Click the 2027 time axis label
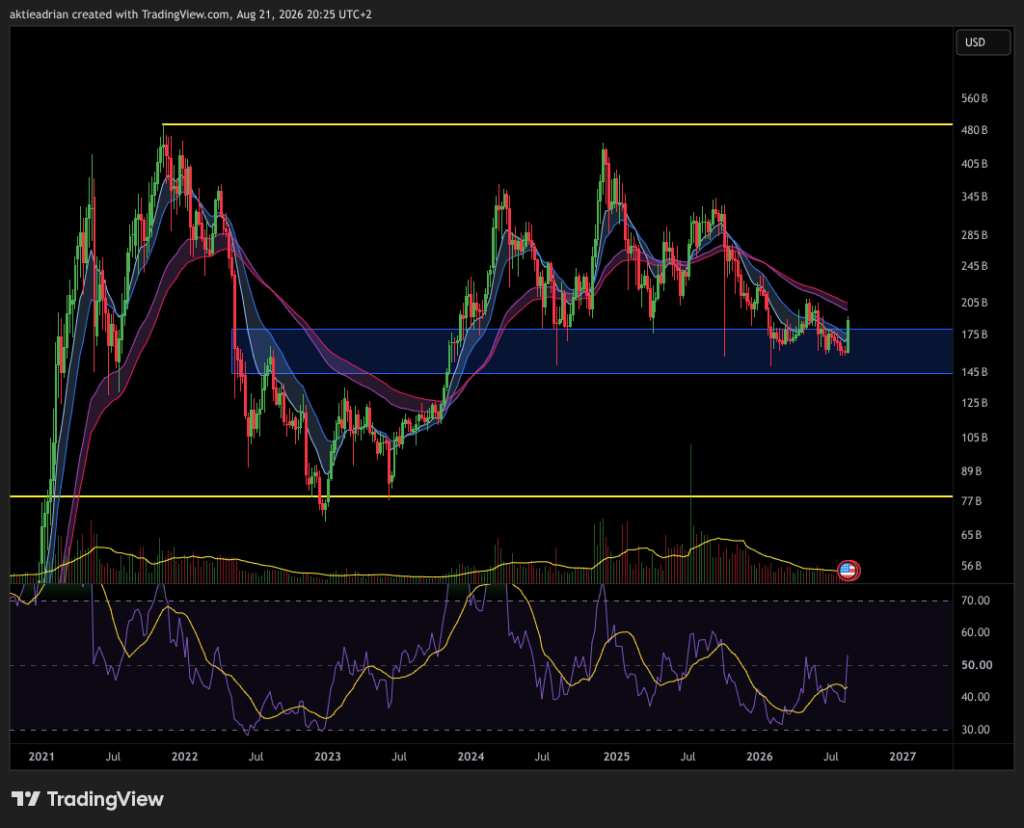Image resolution: width=1024 pixels, height=828 pixels. 903,757
